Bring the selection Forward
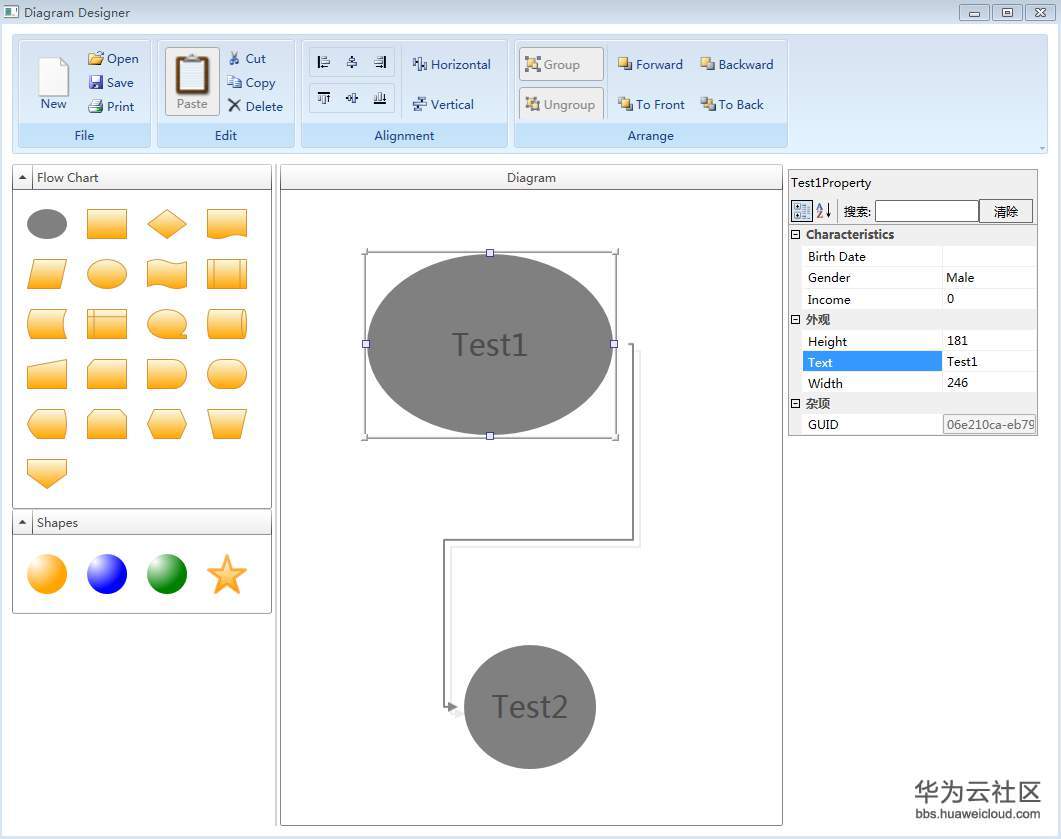 (650, 64)
